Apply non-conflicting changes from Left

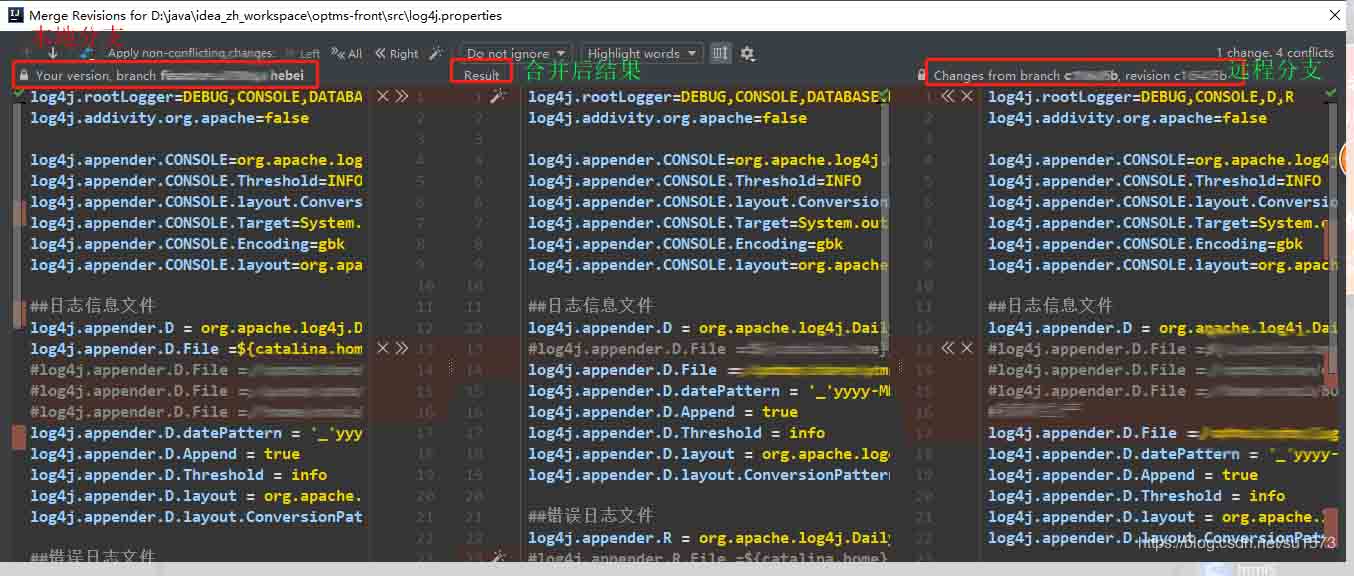302,54
